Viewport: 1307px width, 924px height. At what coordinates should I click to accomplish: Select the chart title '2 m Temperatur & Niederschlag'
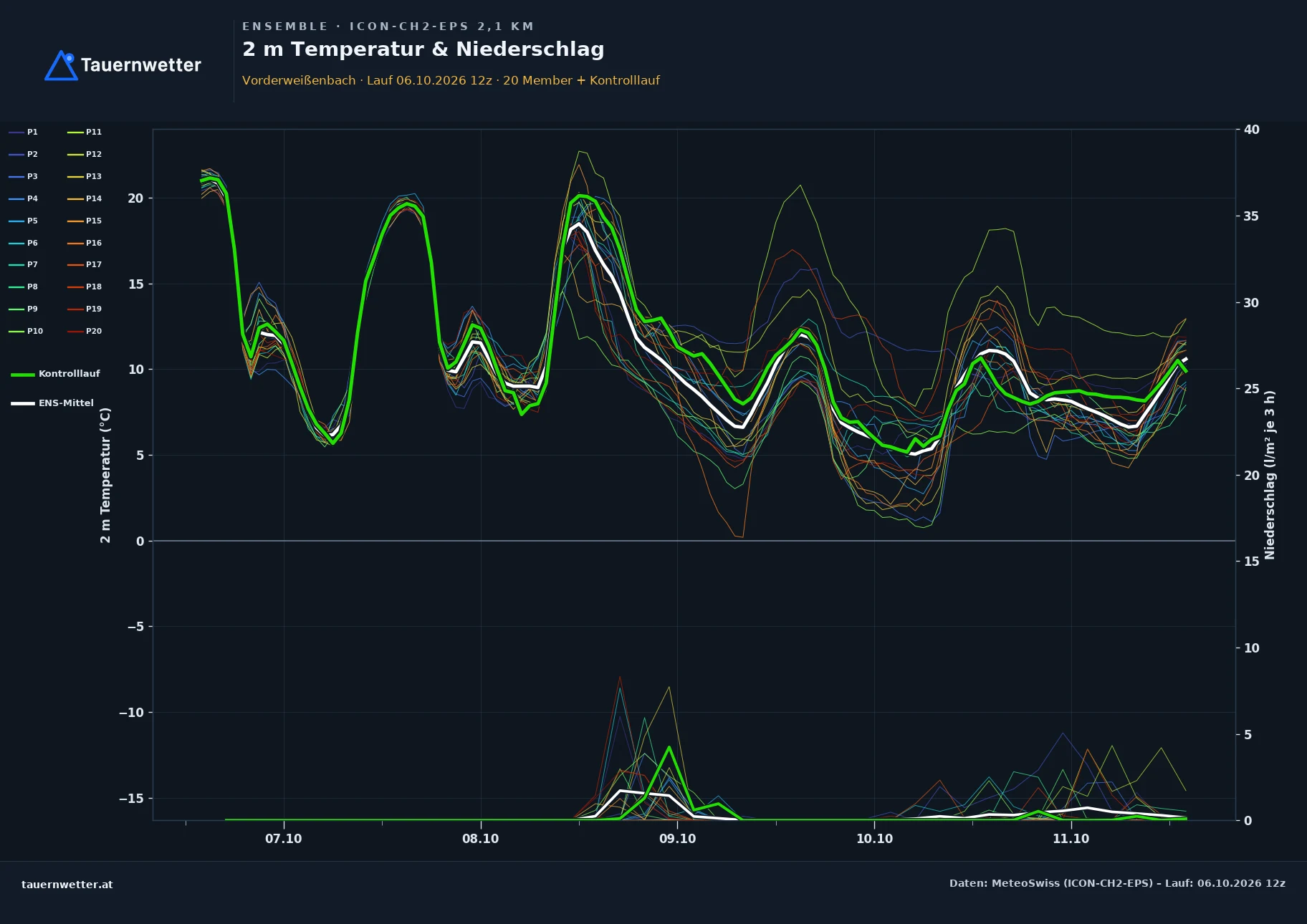(423, 49)
